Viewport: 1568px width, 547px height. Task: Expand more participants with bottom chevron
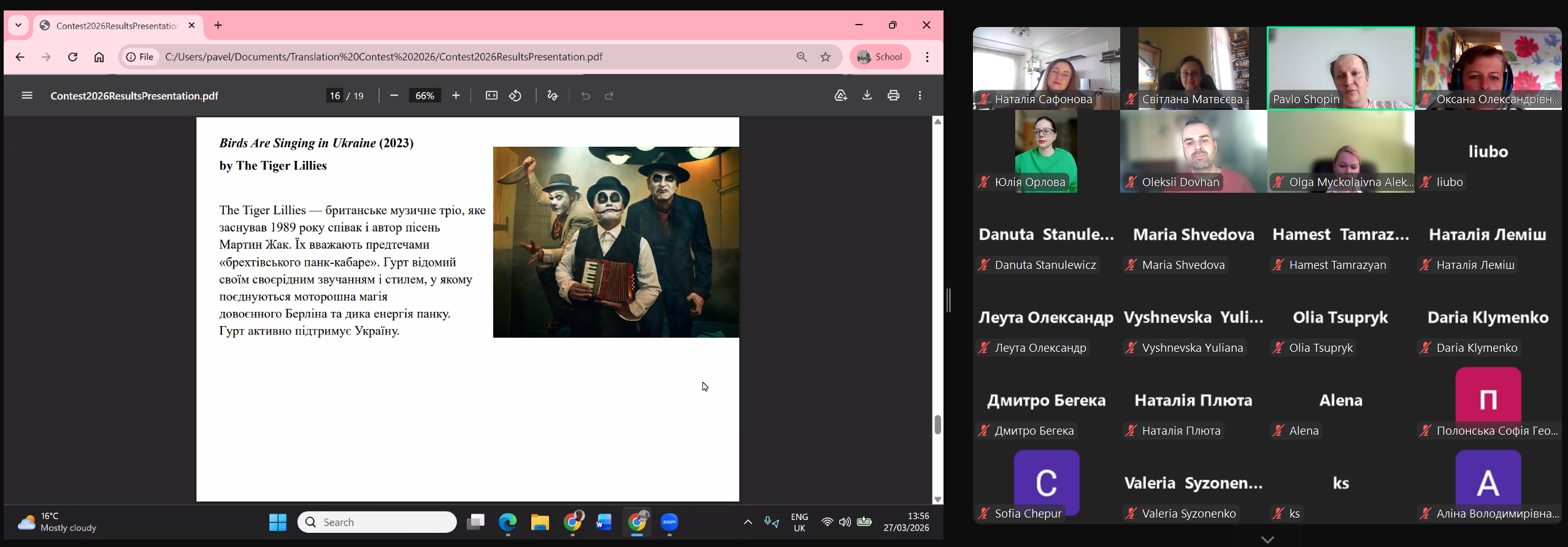(1267, 540)
